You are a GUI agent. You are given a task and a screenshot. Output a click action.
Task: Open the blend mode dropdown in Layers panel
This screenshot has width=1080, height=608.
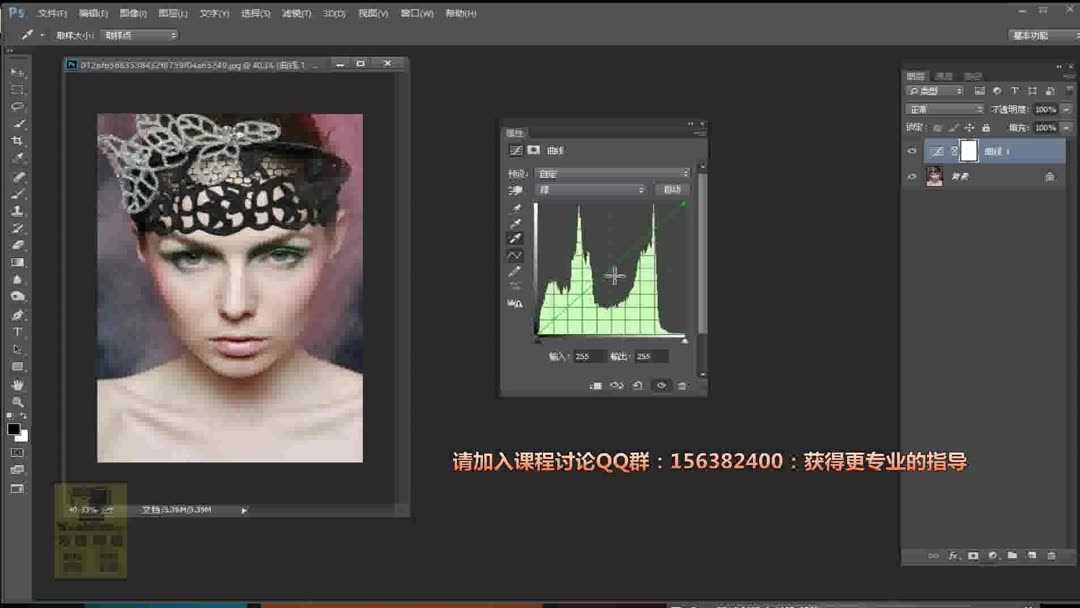(x=944, y=108)
